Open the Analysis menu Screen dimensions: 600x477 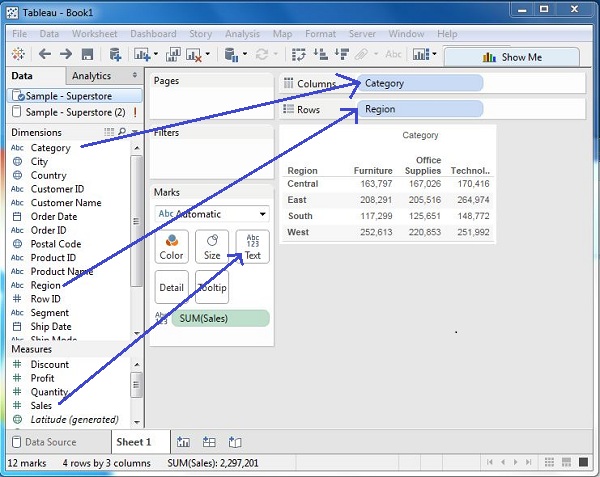242,34
